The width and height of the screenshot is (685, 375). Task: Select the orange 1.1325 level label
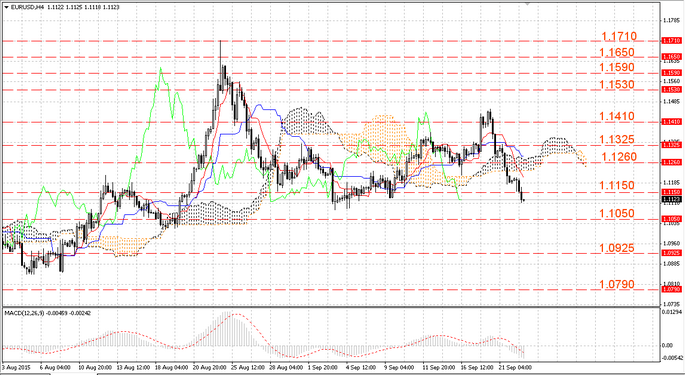(x=617, y=139)
